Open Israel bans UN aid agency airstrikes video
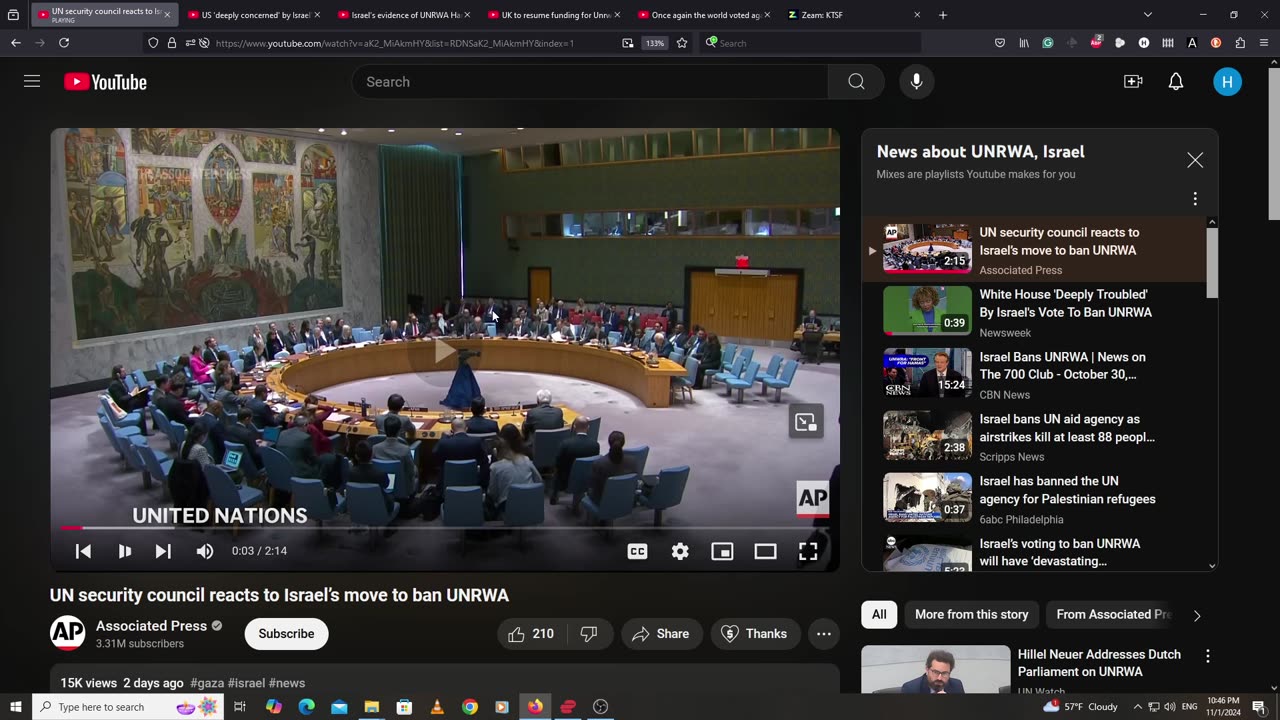Viewport: 1280px width, 720px height. coord(1034,436)
